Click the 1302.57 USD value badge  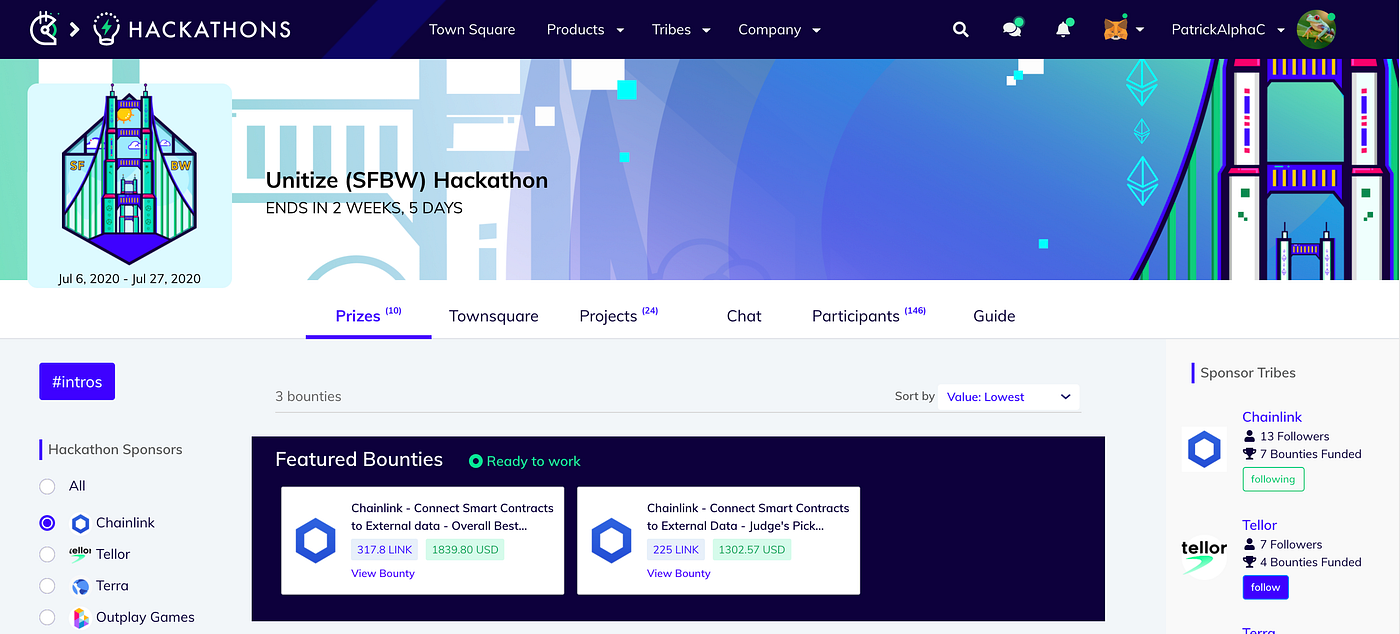pos(752,550)
